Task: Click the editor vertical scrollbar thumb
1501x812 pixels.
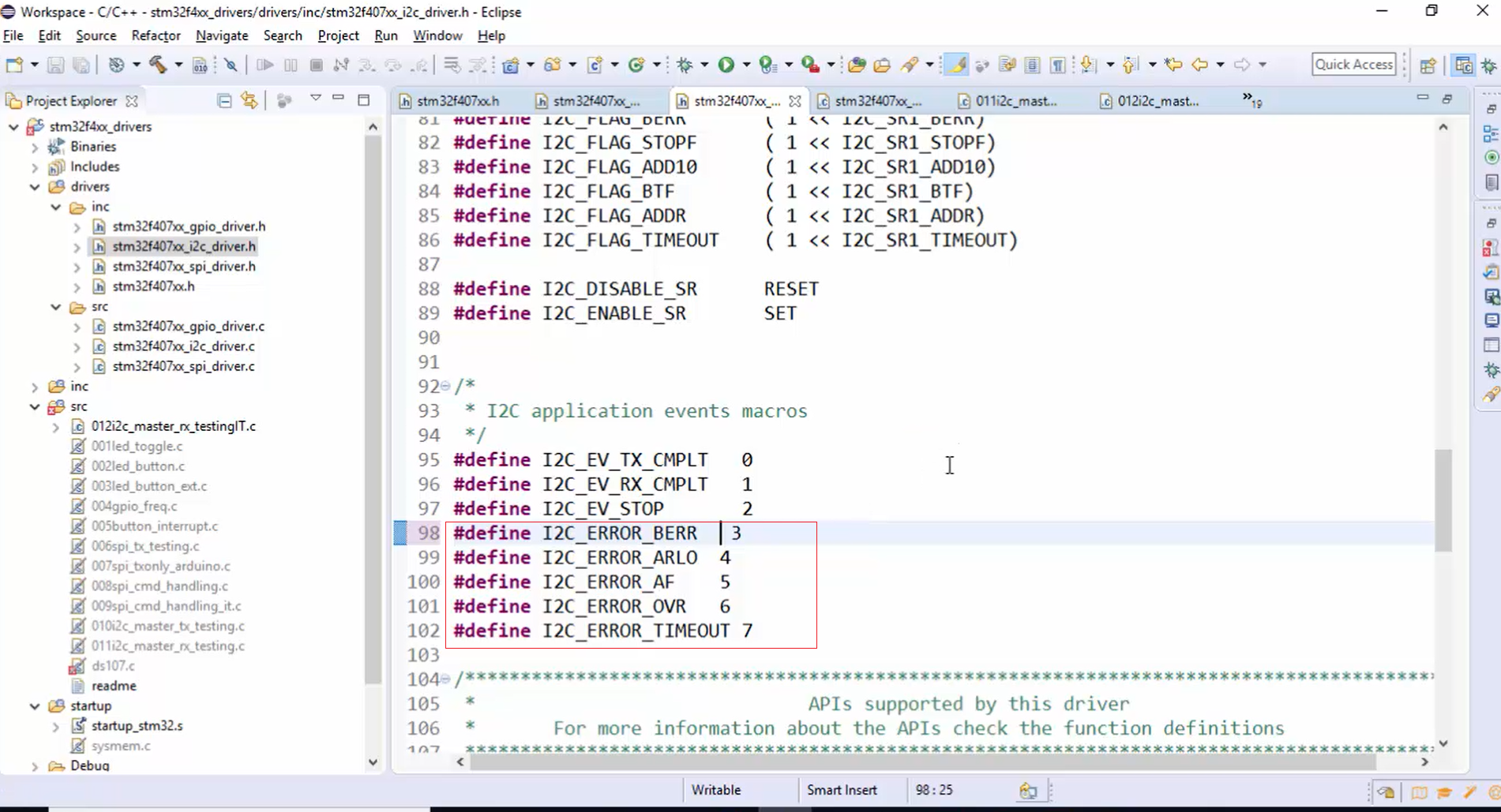Action: pos(1443,500)
